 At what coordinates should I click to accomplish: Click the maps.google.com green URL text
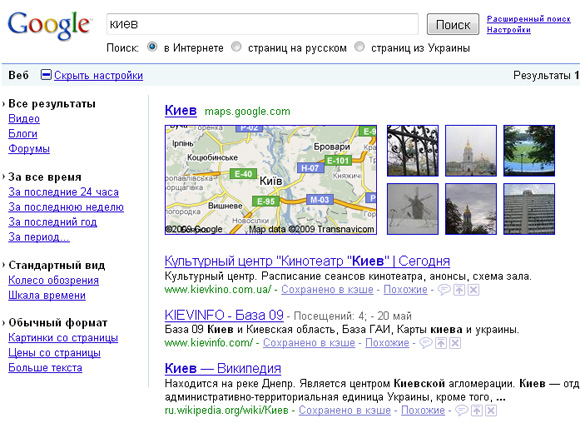point(247,111)
